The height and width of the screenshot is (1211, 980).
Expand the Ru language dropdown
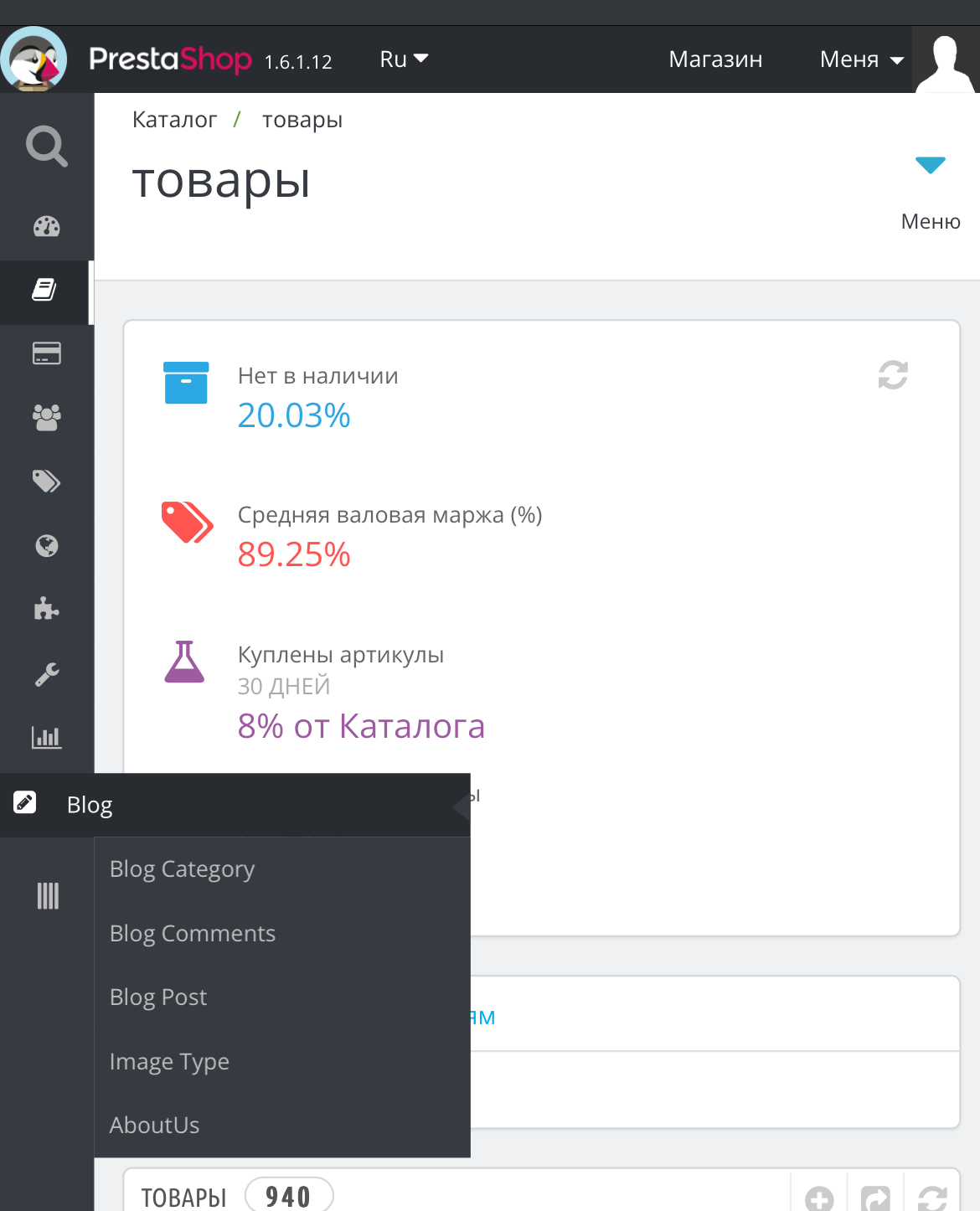[x=404, y=59]
